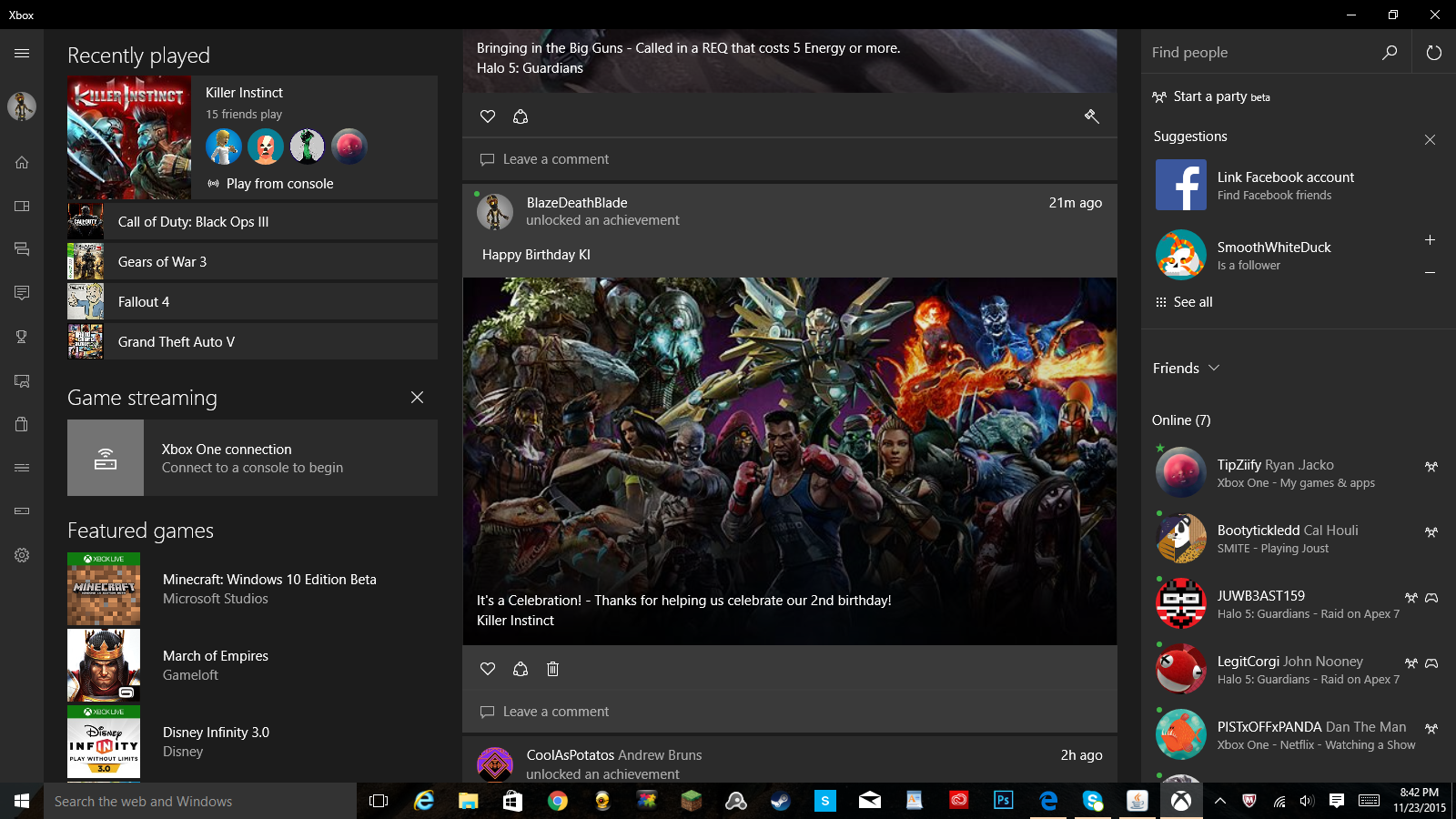Open My games sidebar icon

coord(22,207)
